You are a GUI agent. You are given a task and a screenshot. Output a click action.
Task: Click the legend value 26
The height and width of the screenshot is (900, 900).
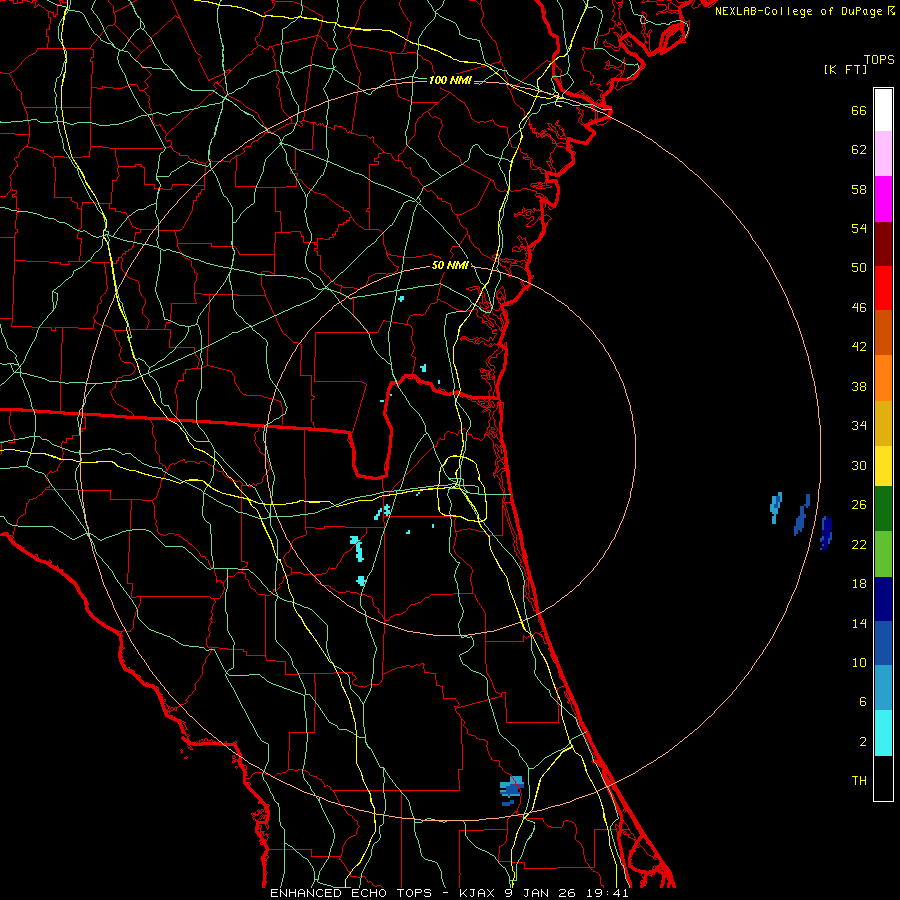pos(859,505)
